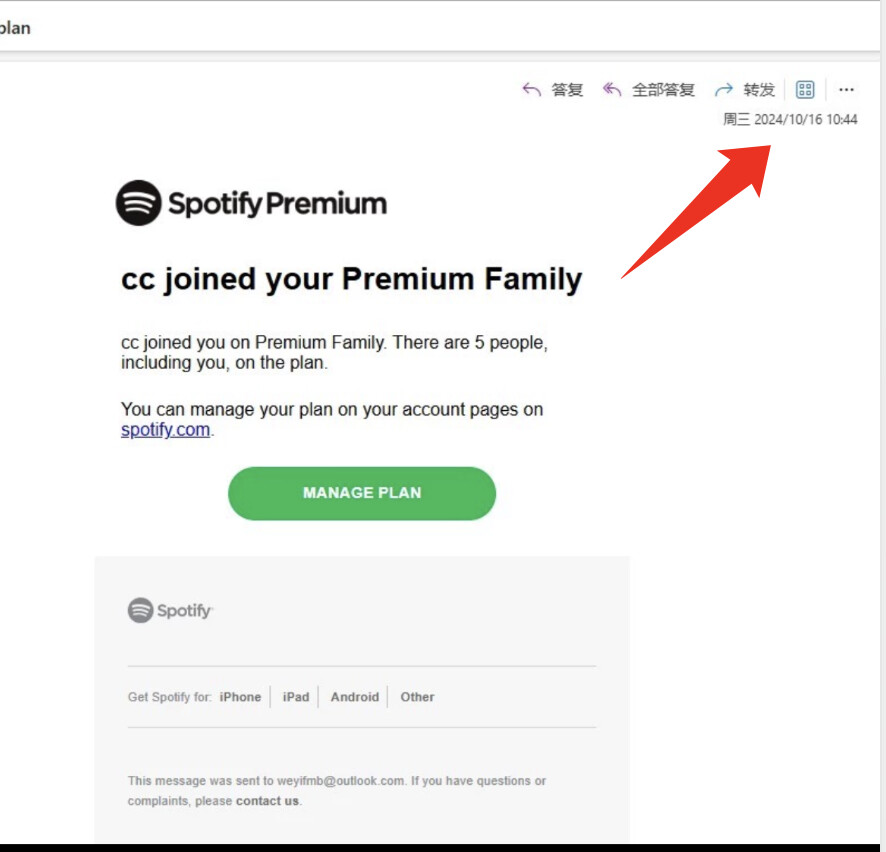Open the more actions ellipsis menu

846,90
